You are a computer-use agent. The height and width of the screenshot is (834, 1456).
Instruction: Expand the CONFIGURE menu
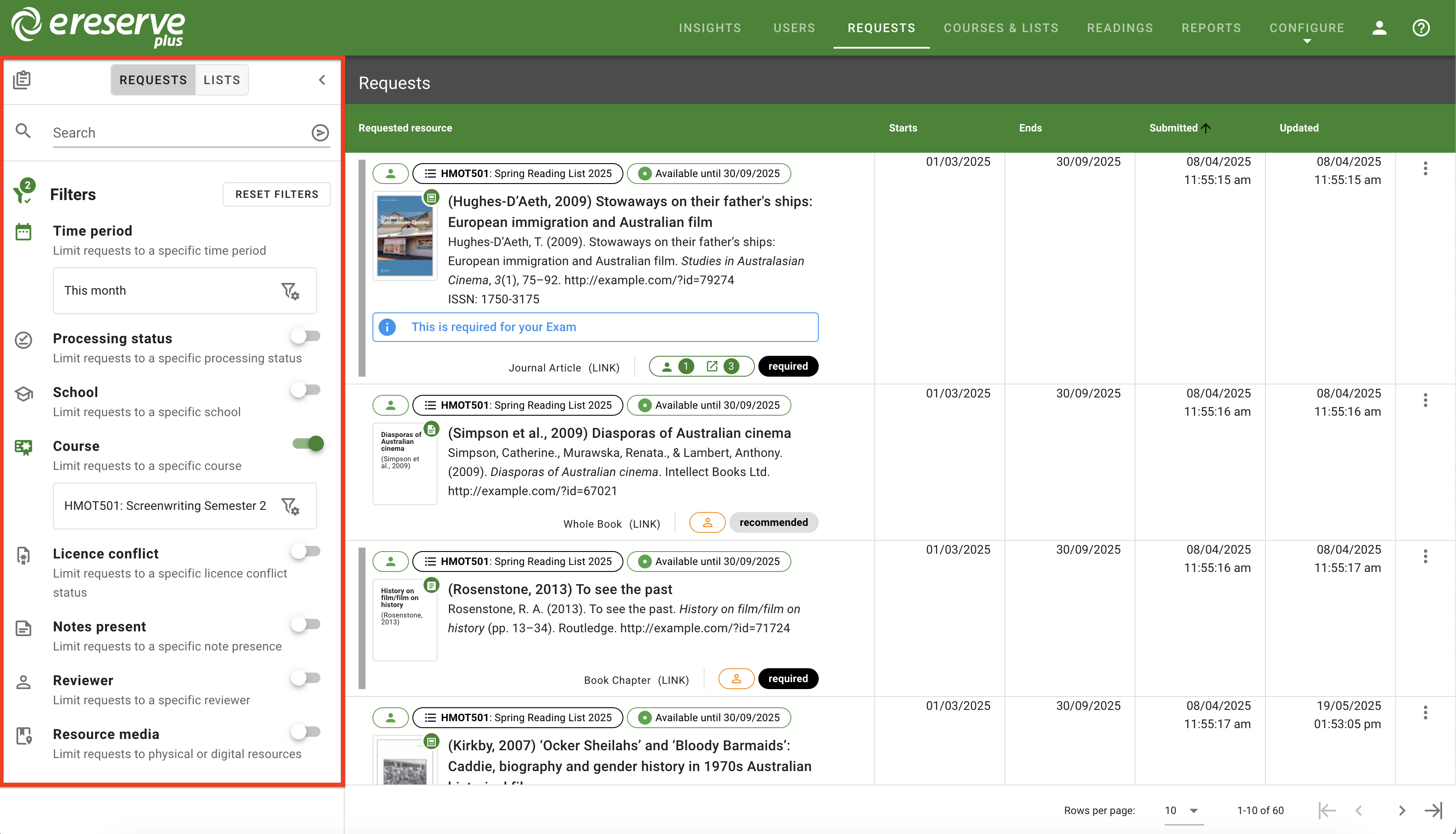pos(1307,27)
